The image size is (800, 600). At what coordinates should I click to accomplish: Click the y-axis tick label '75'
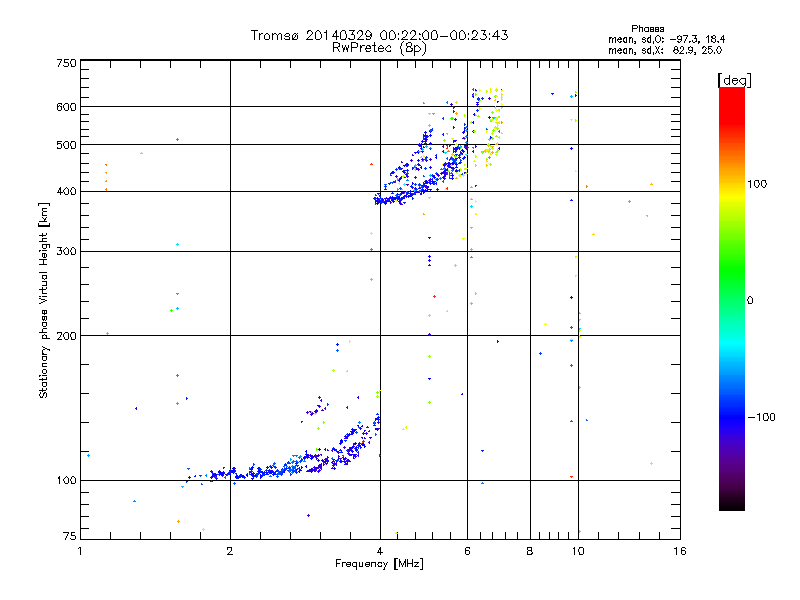70,536
